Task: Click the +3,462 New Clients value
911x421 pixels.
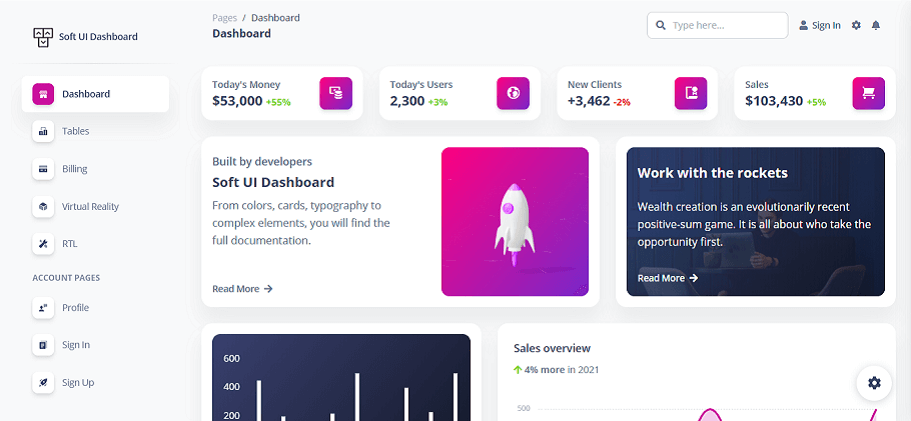Action: click(x=589, y=101)
